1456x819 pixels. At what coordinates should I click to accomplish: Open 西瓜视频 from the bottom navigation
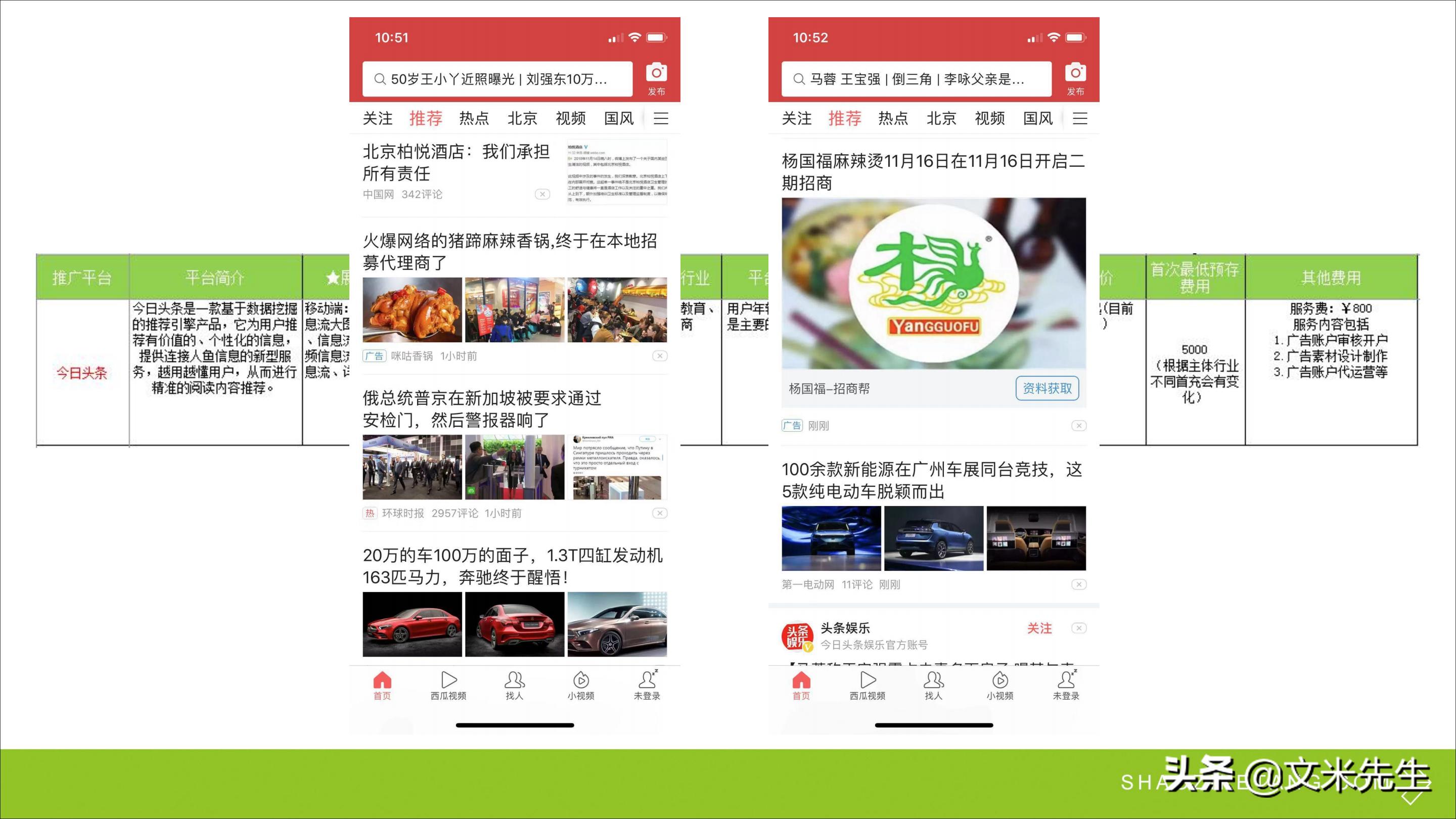pyautogui.click(x=448, y=684)
